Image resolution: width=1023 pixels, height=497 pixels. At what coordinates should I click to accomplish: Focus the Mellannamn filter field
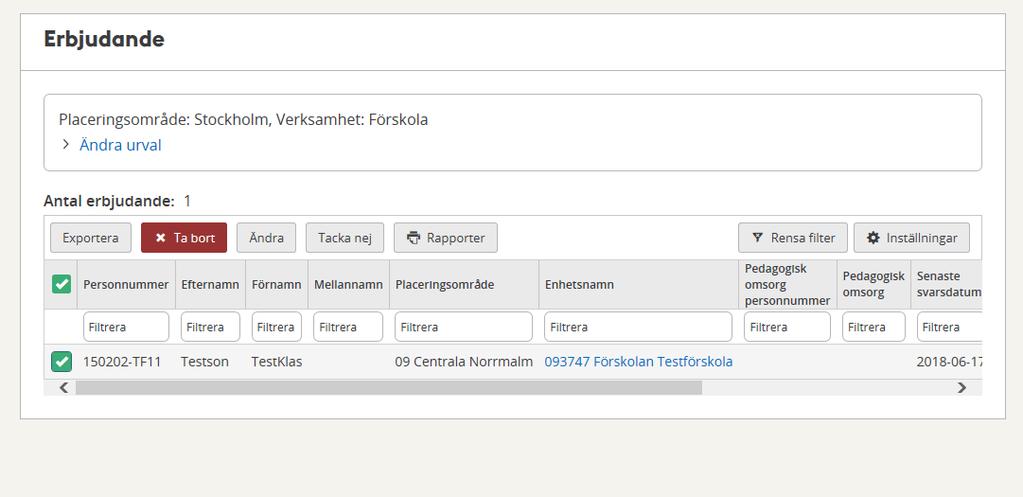[348, 327]
